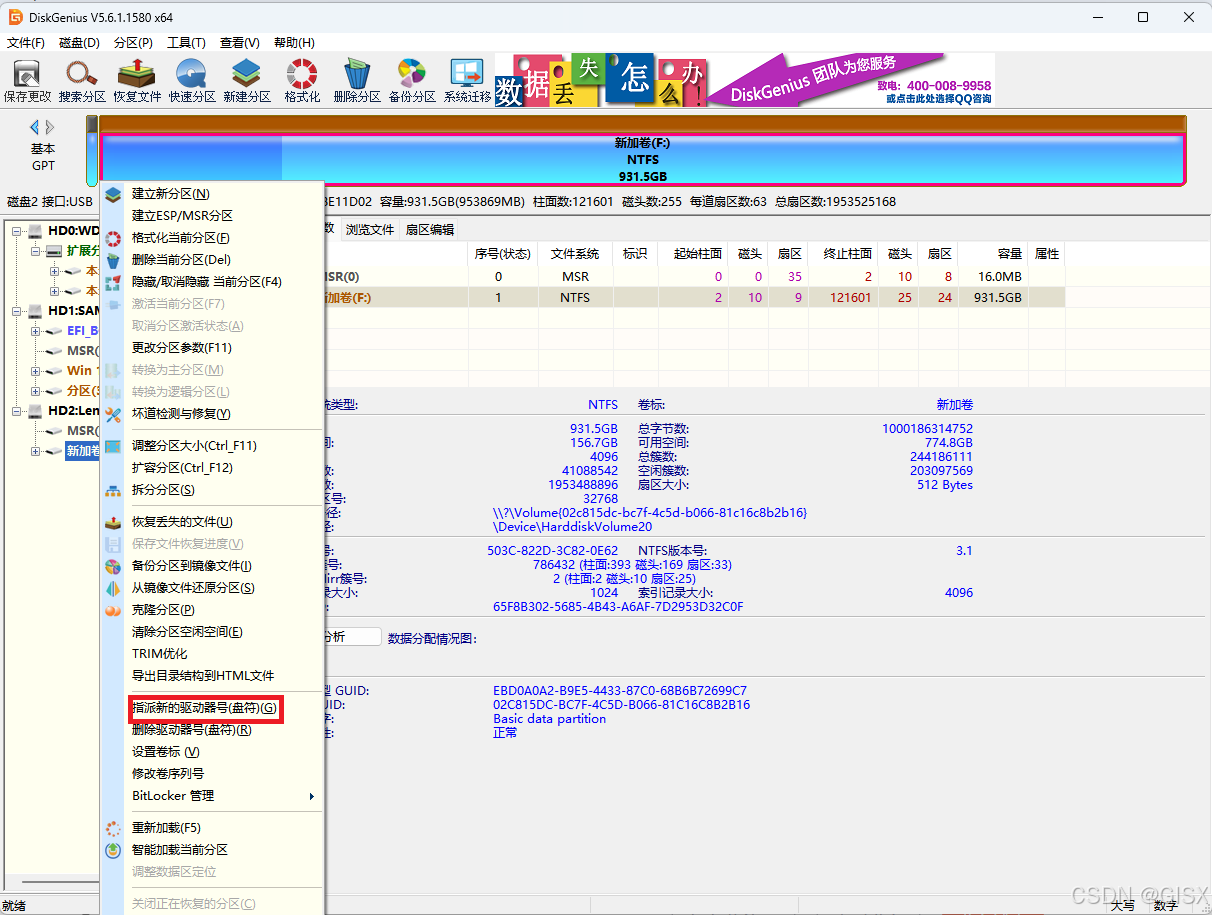Click the Backup Partition (备份分区) toolbar icon

(x=412, y=80)
